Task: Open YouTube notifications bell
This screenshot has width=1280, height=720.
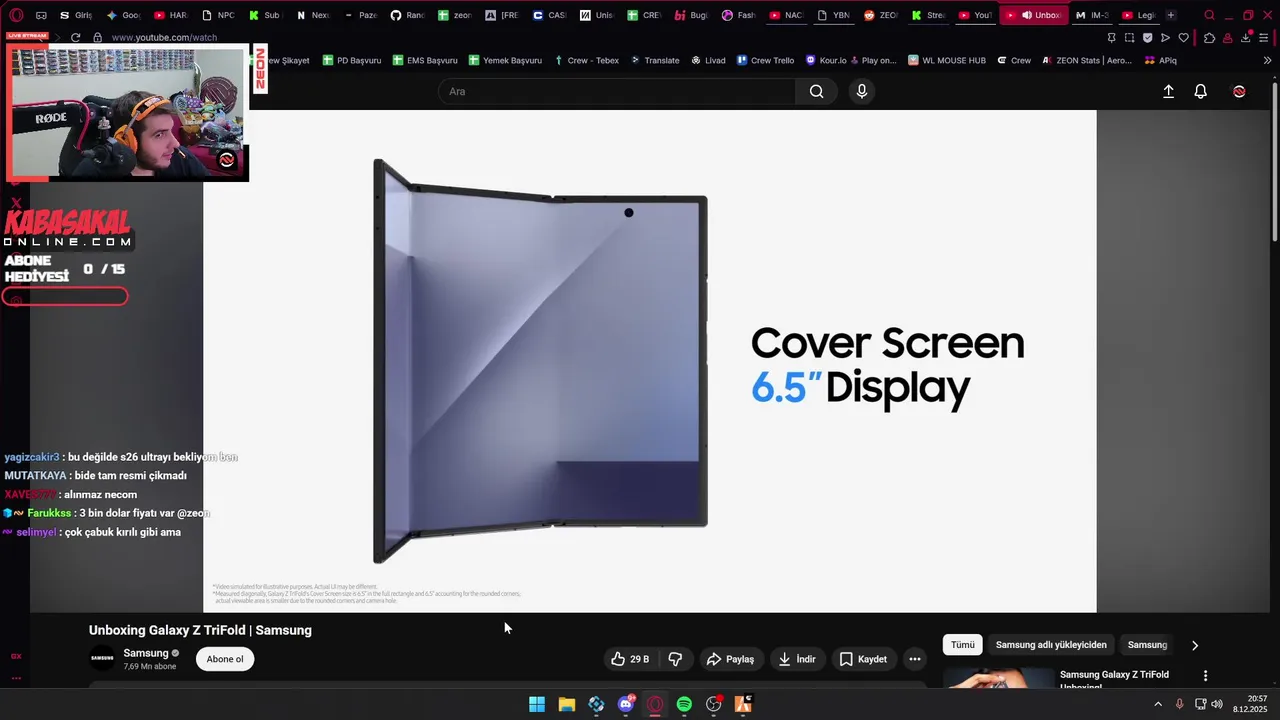Action: tap(1201, 91)
